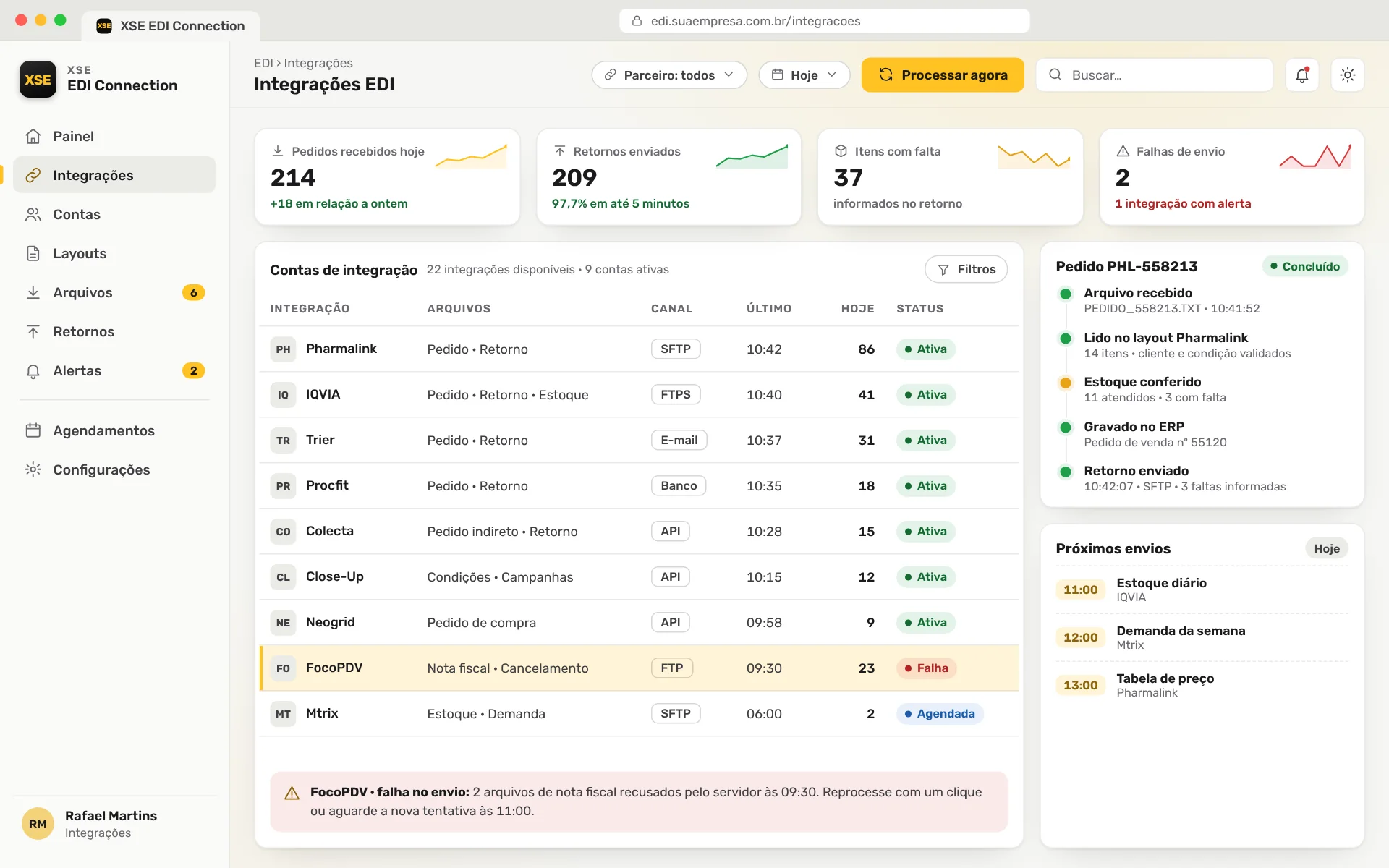Click the Processar agora button

click(x=943, y=75)
